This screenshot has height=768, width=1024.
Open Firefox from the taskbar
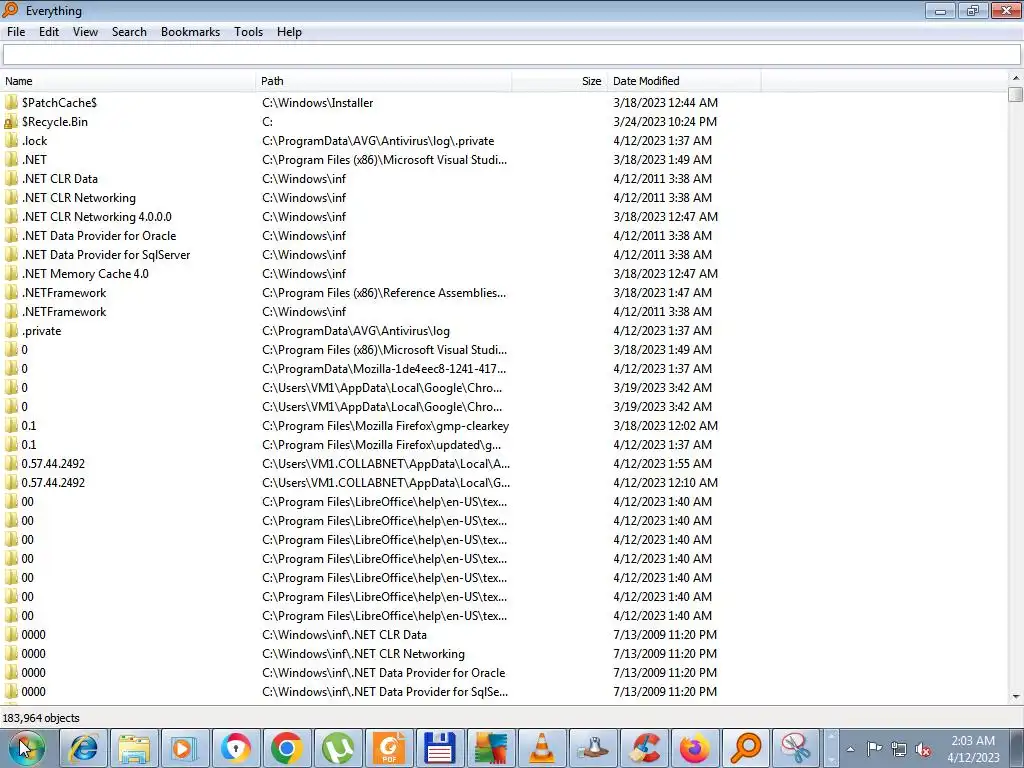694,748
